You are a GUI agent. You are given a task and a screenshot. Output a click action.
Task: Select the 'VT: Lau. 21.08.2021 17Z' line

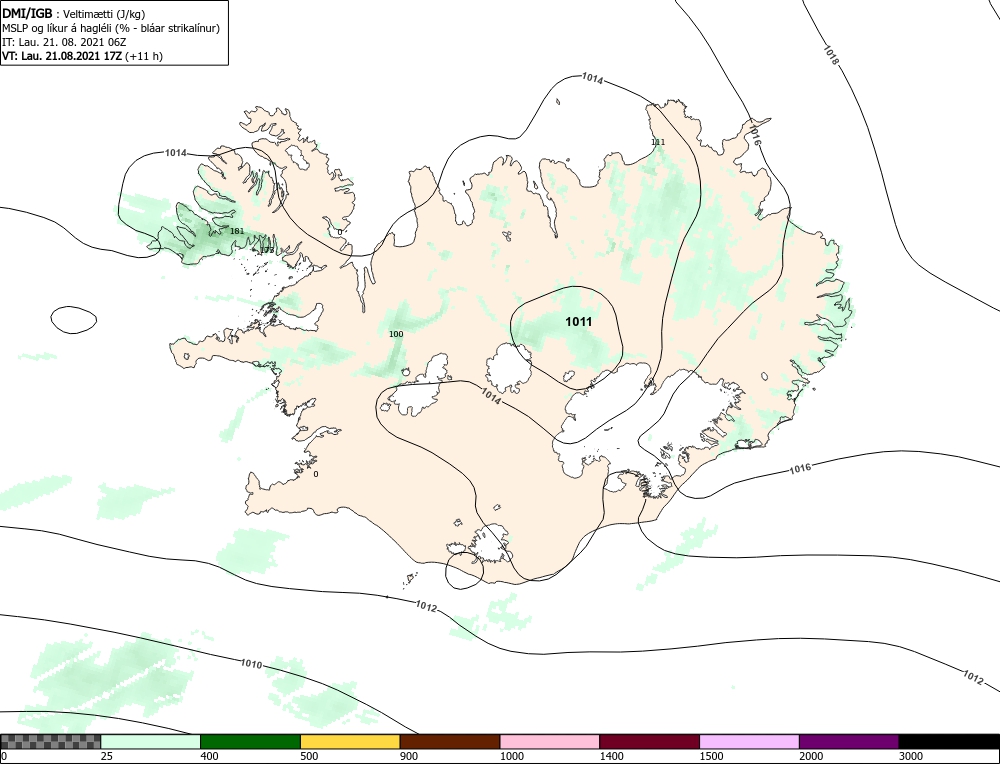pyautogui.click(x=82, y=56)
